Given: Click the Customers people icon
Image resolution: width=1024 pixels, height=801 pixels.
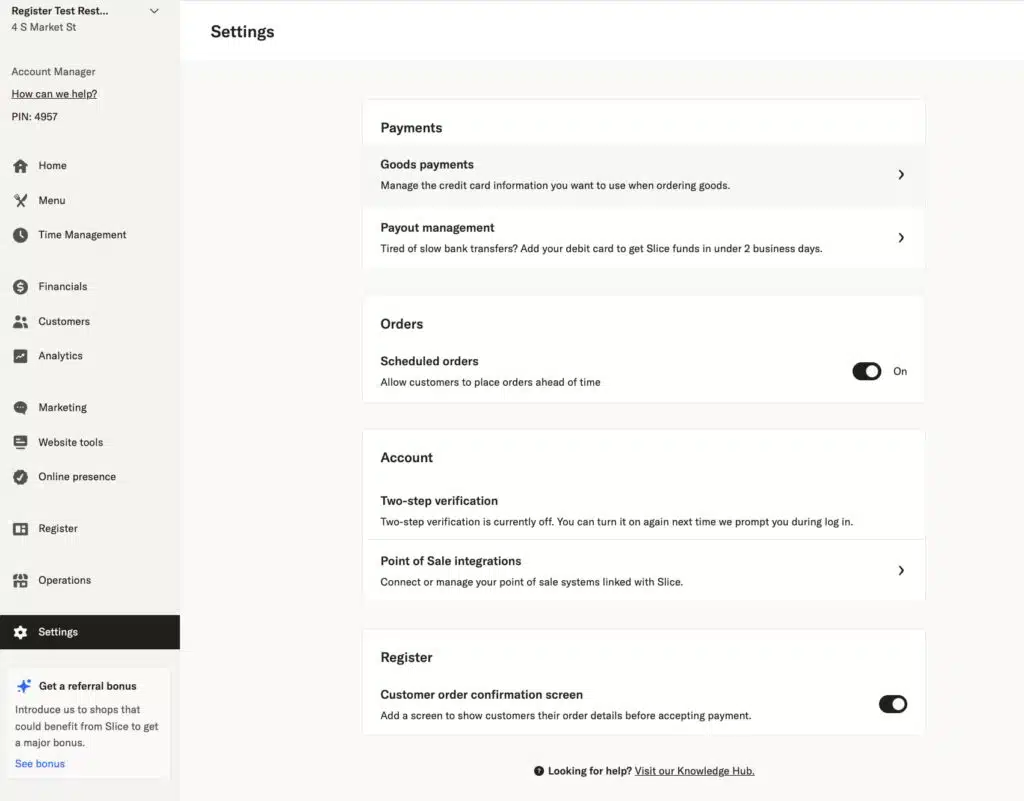Looking at the screenshot, I should (x=20, y=322).
